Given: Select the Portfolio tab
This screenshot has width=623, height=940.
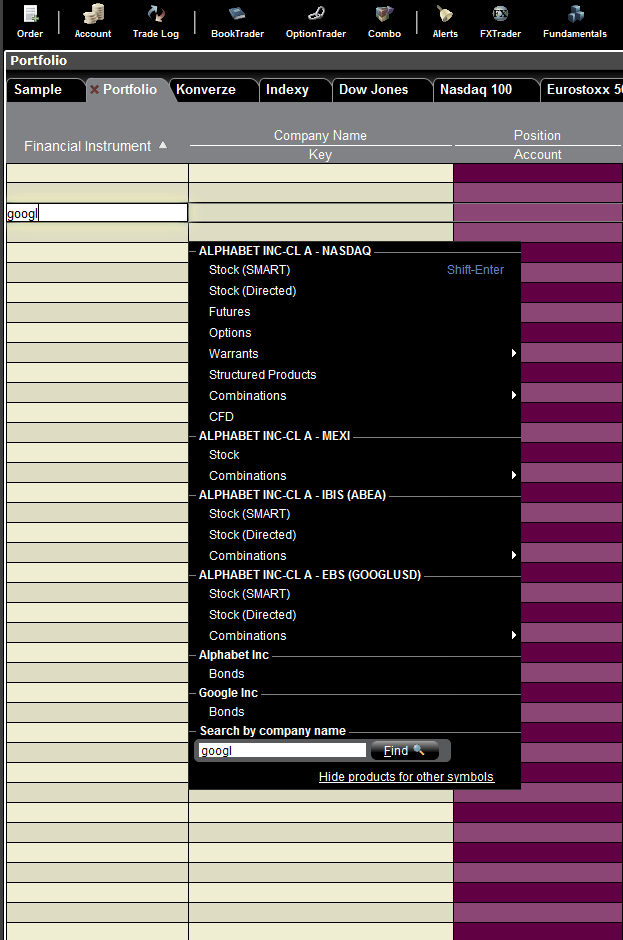Looking at the screenshot, I should click(x=130, y=89).
